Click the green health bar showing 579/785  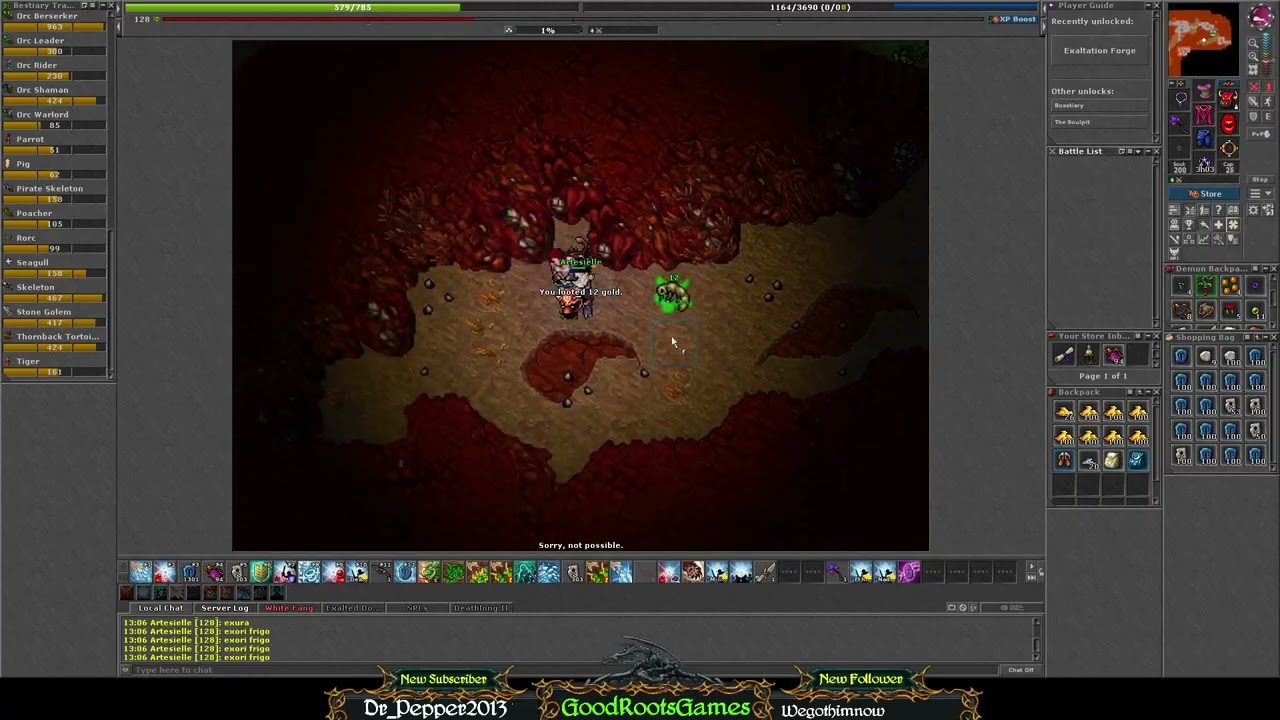coord(352,7)
